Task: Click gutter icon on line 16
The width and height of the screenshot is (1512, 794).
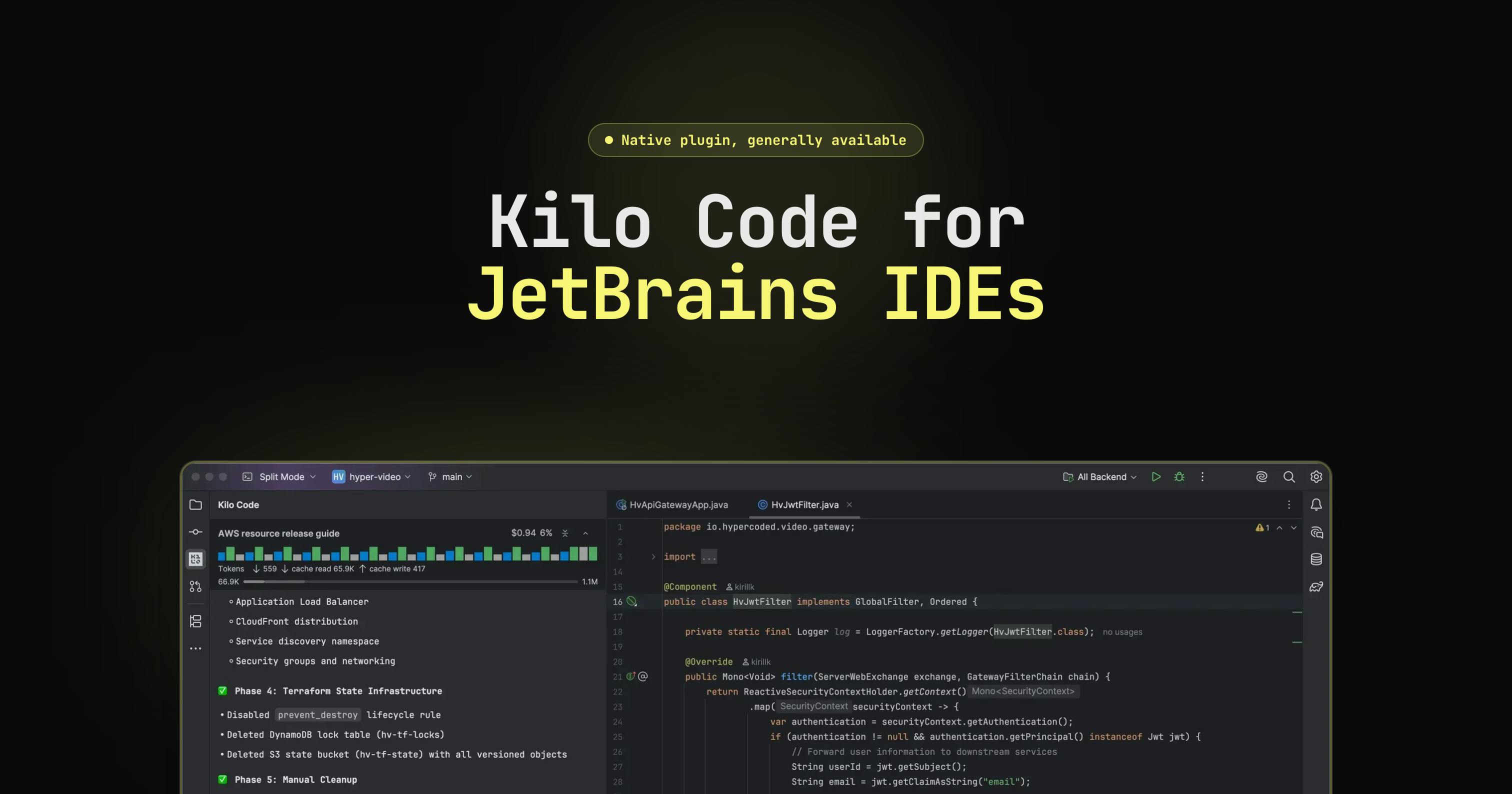Action: tap(631, 601)
